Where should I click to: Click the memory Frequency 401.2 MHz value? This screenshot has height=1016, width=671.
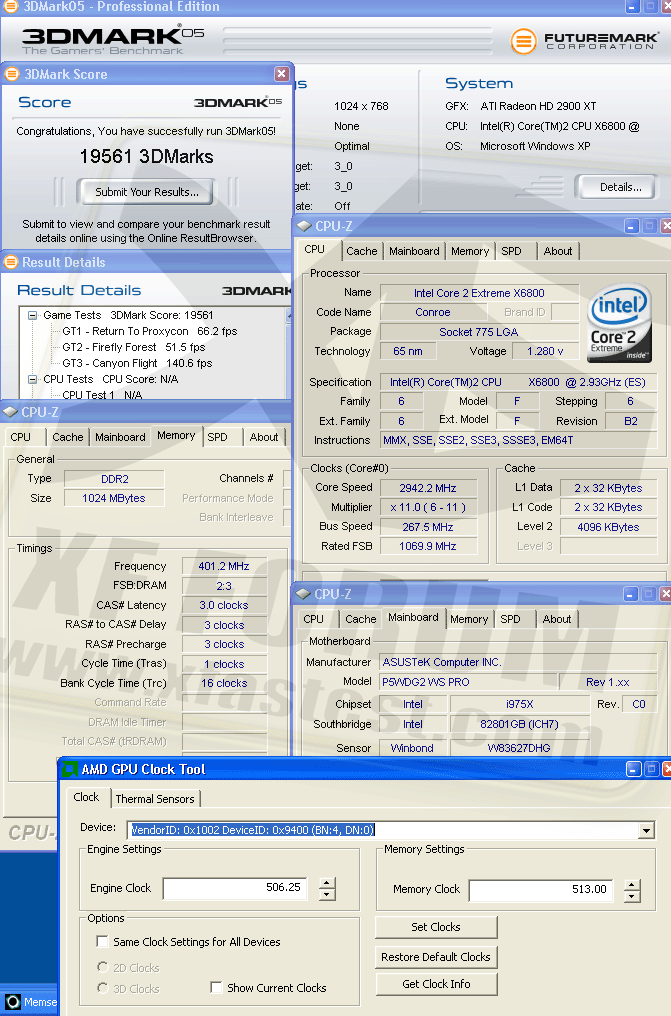(x=224, y=566)
